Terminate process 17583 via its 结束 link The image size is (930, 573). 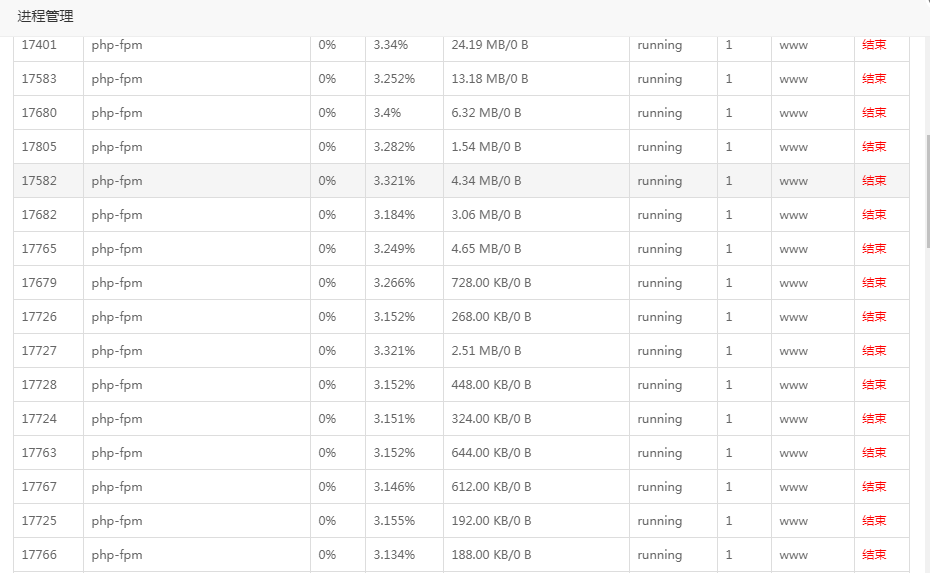tap(874, 78)
